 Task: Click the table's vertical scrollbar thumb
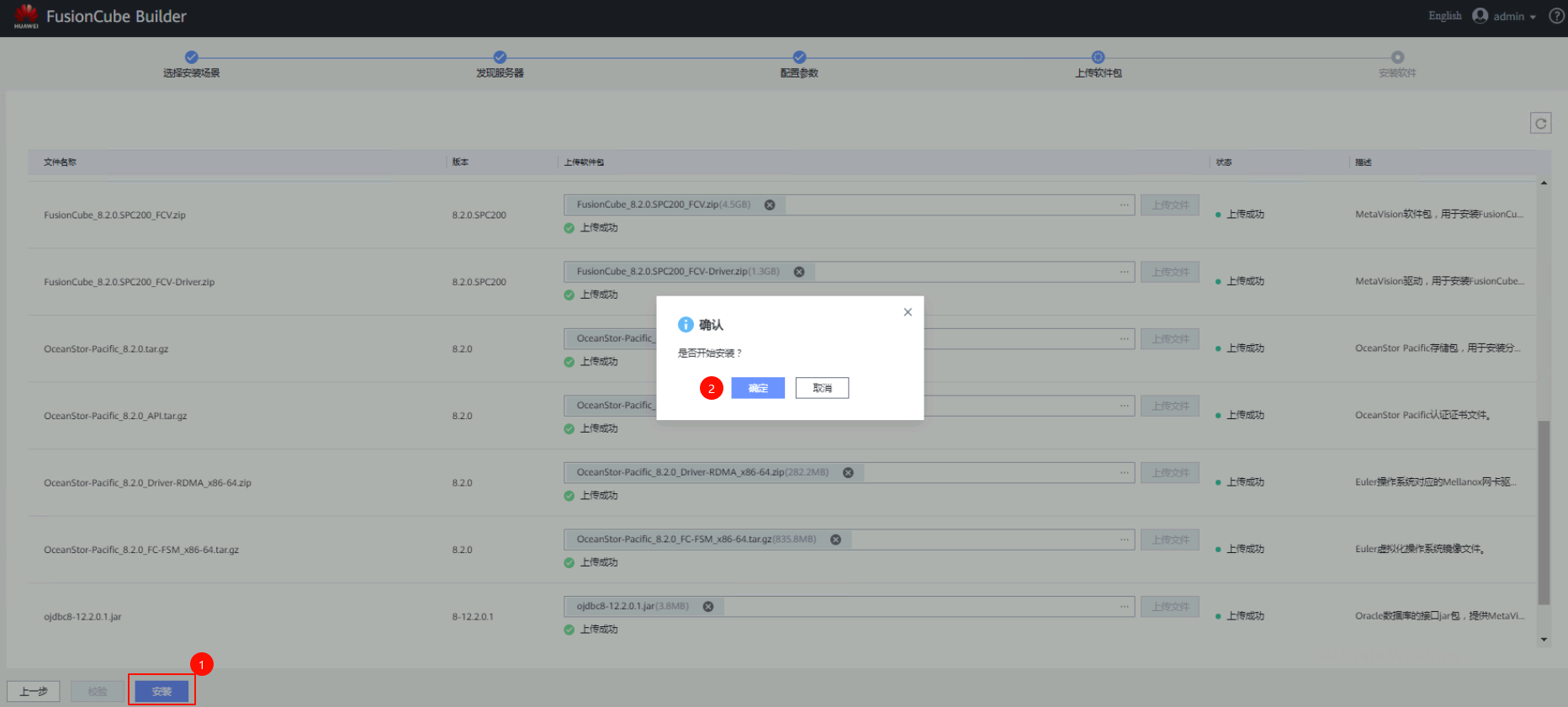pyautogui.click(x=1544, y=513)
